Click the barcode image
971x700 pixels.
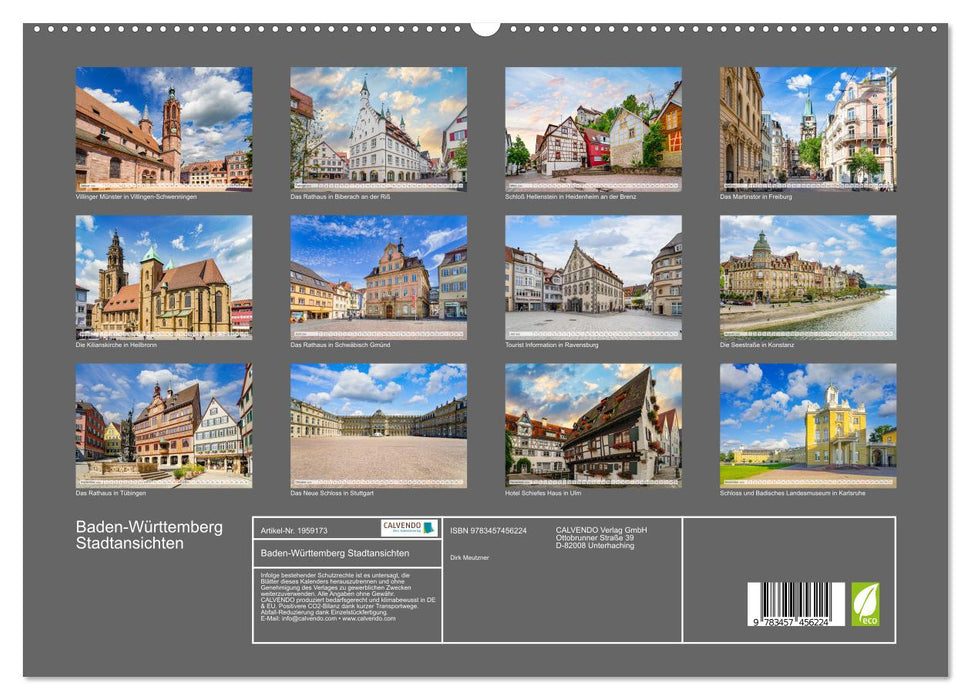(x=795, y=603)
